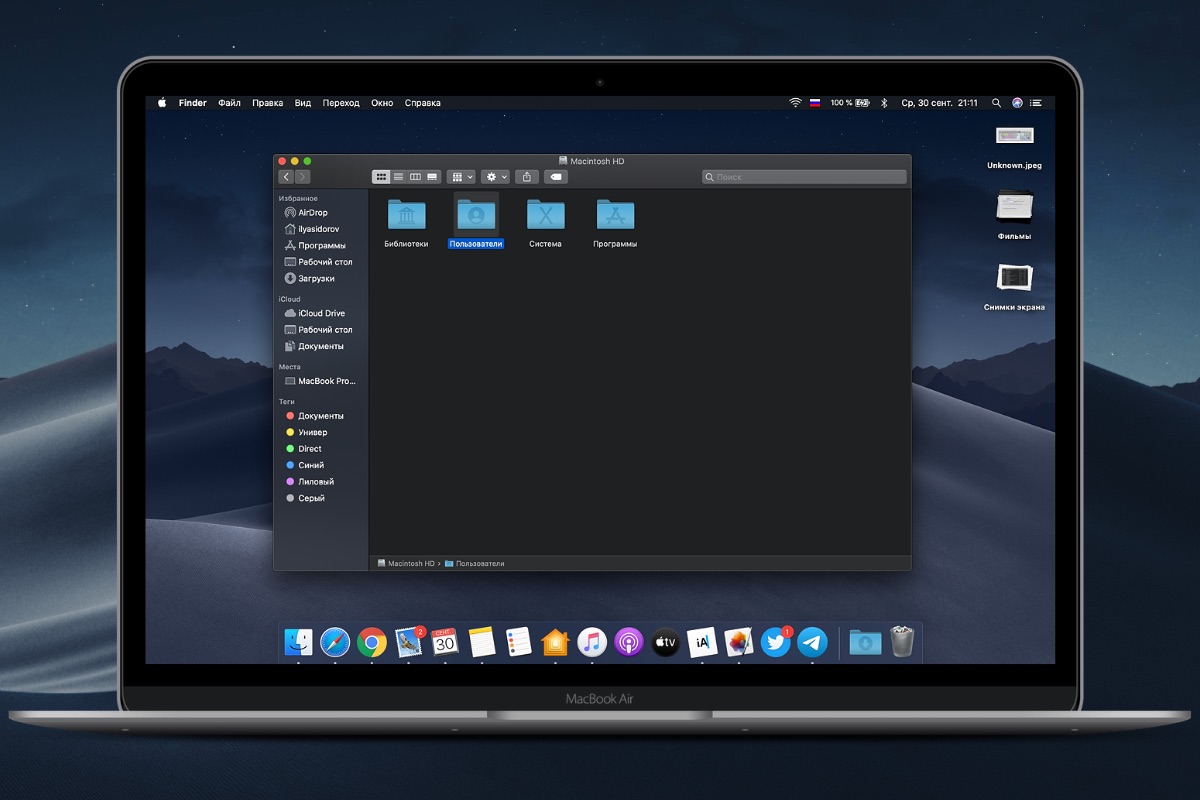Open the Переход menu
The image size is (1200, 800).
click(x=341, y=103)
